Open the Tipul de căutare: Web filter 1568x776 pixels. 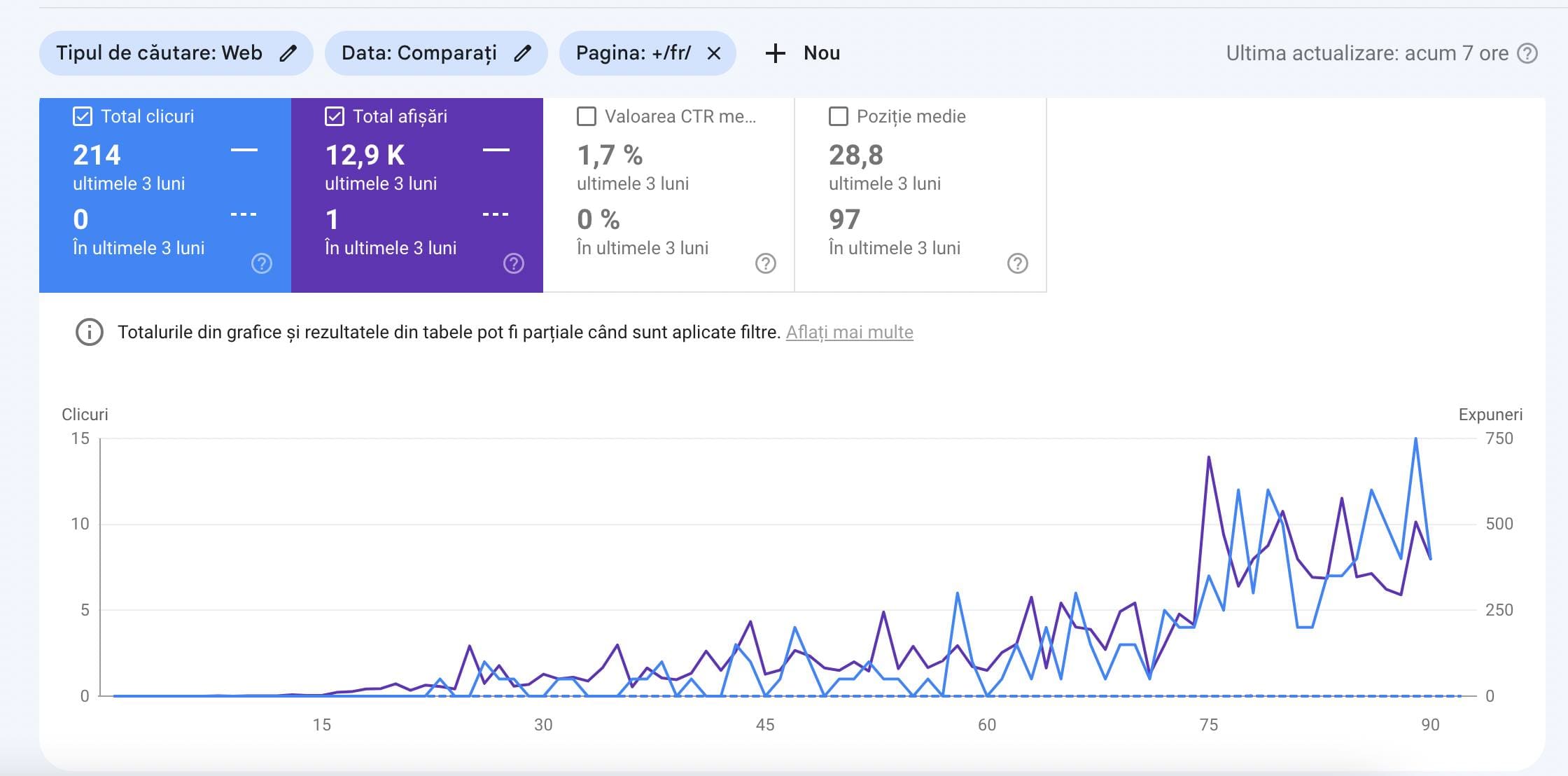click(160, 53)
